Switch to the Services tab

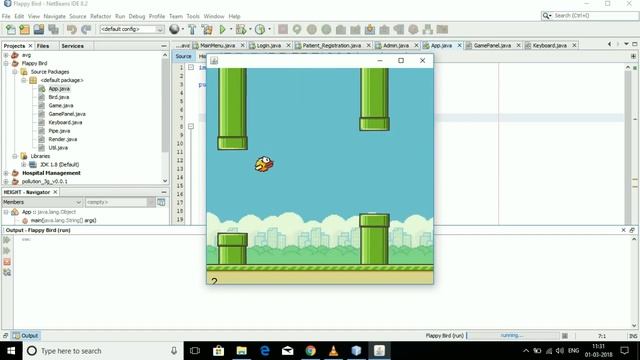coord(73,46)
